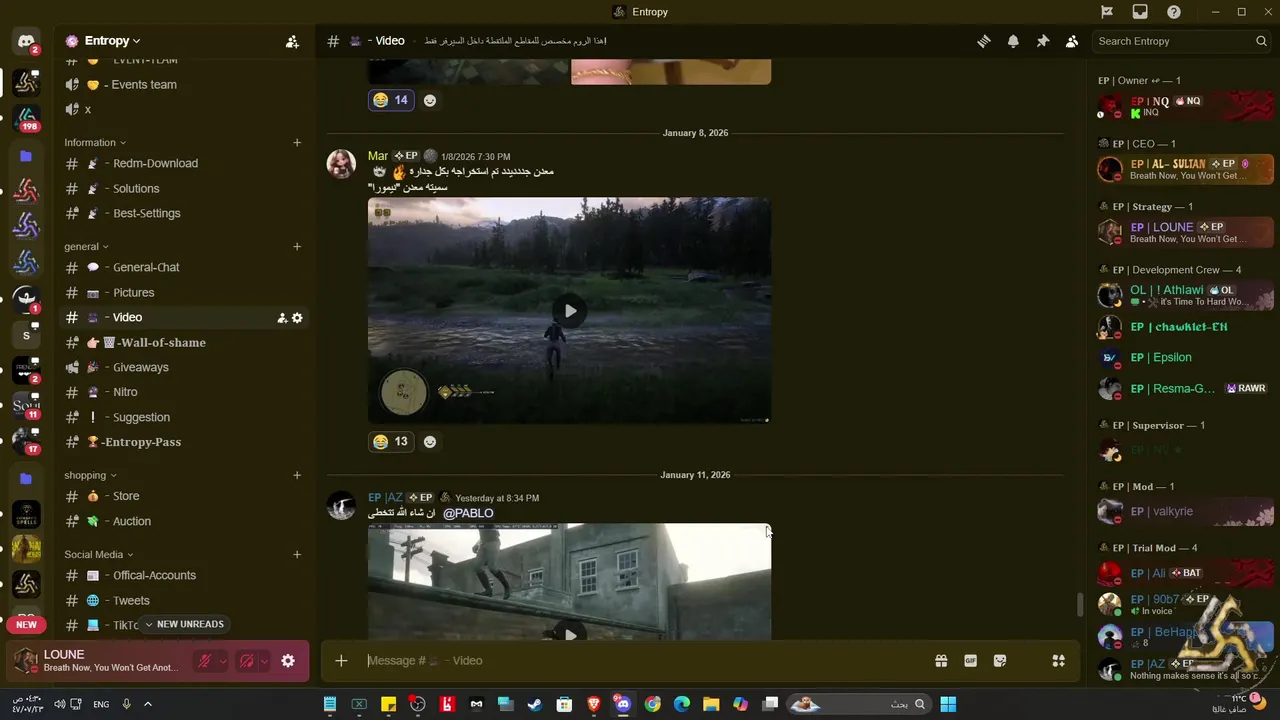Toggle the member list icon
Screen dimensions: 1280x720
(x=1072, y=41)
